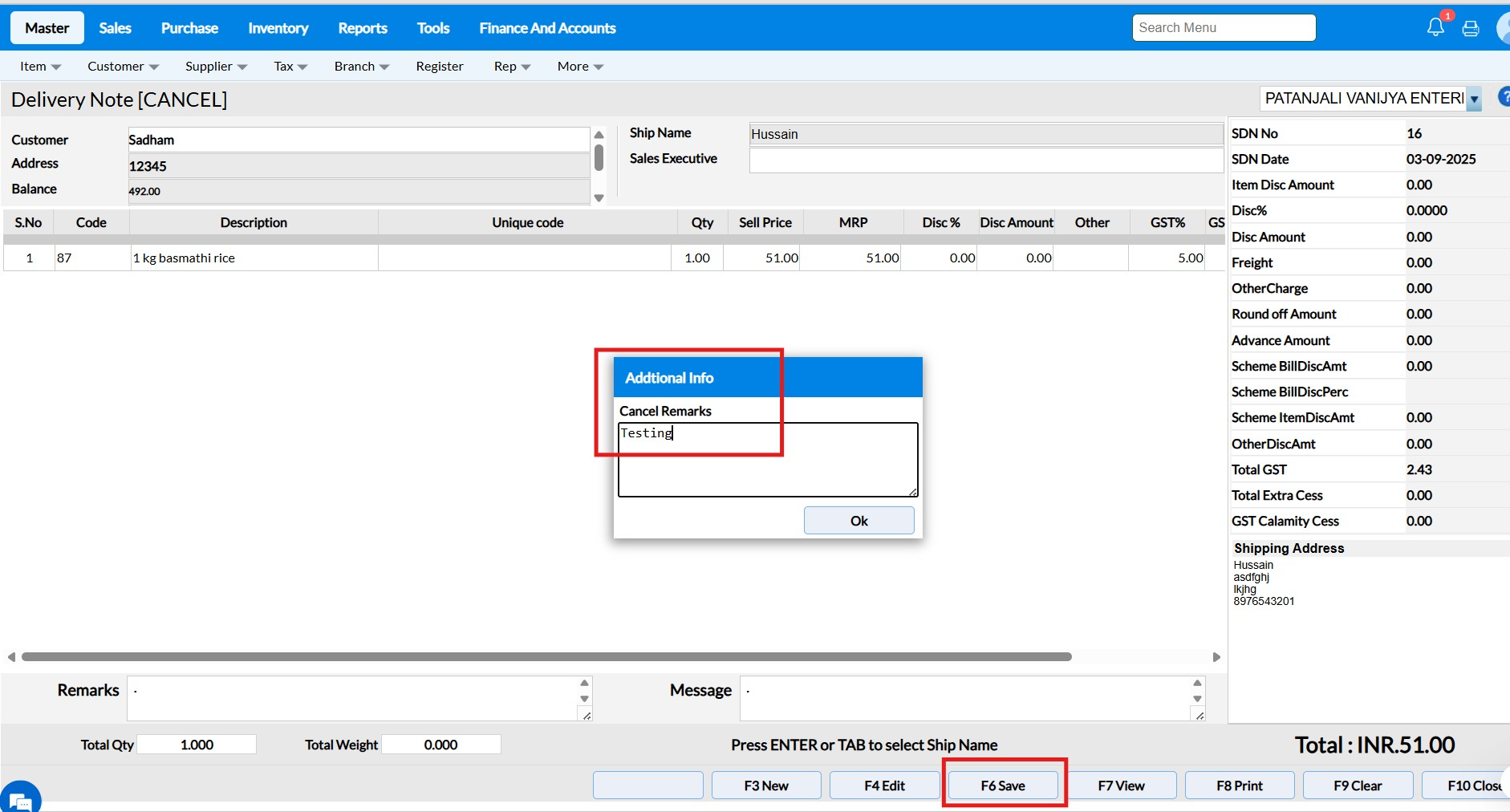Click the GST% cell '5.00'

tap(1167, 258)
